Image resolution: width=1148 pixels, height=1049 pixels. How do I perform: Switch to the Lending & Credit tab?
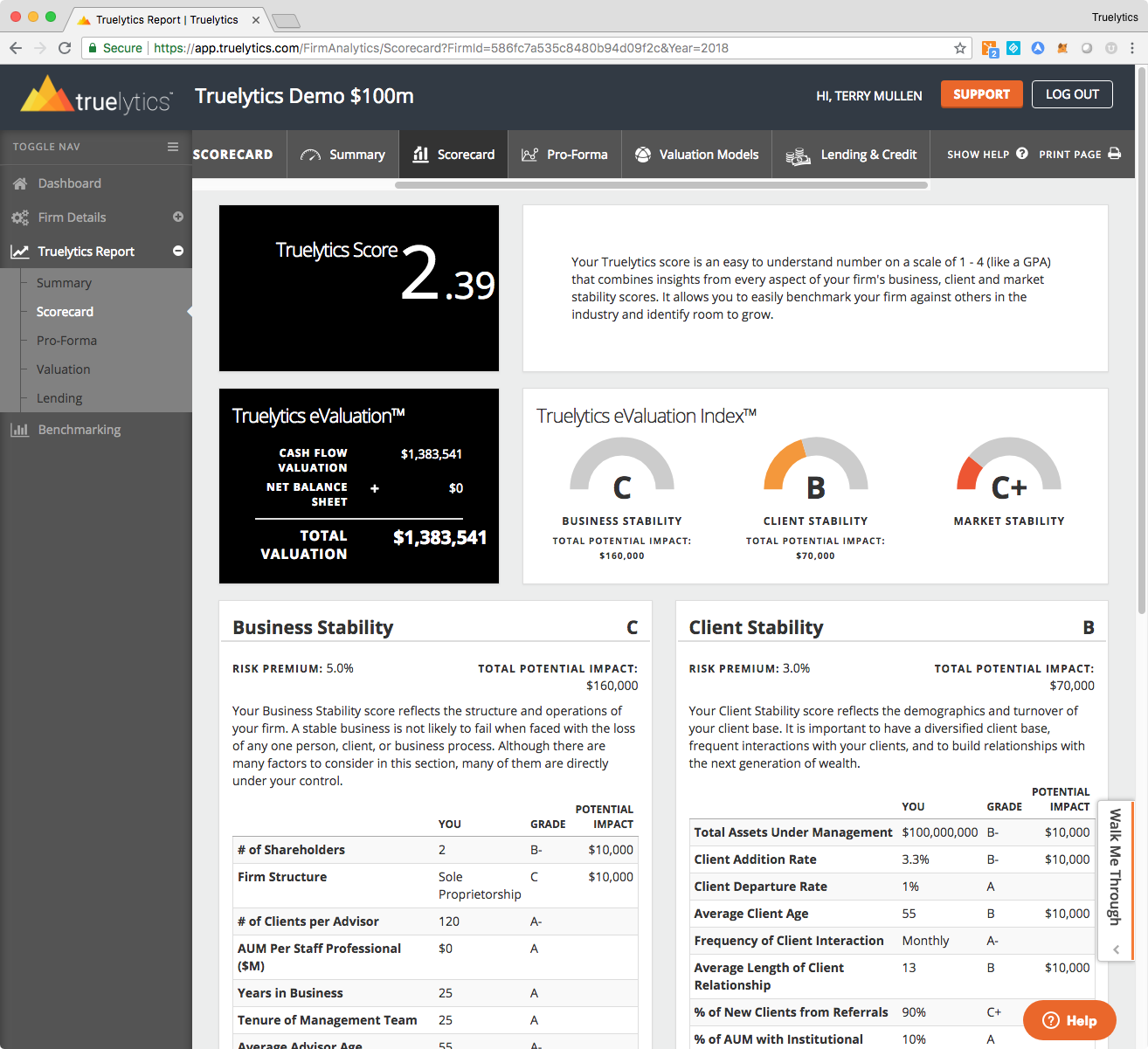(x=851, y=155)
